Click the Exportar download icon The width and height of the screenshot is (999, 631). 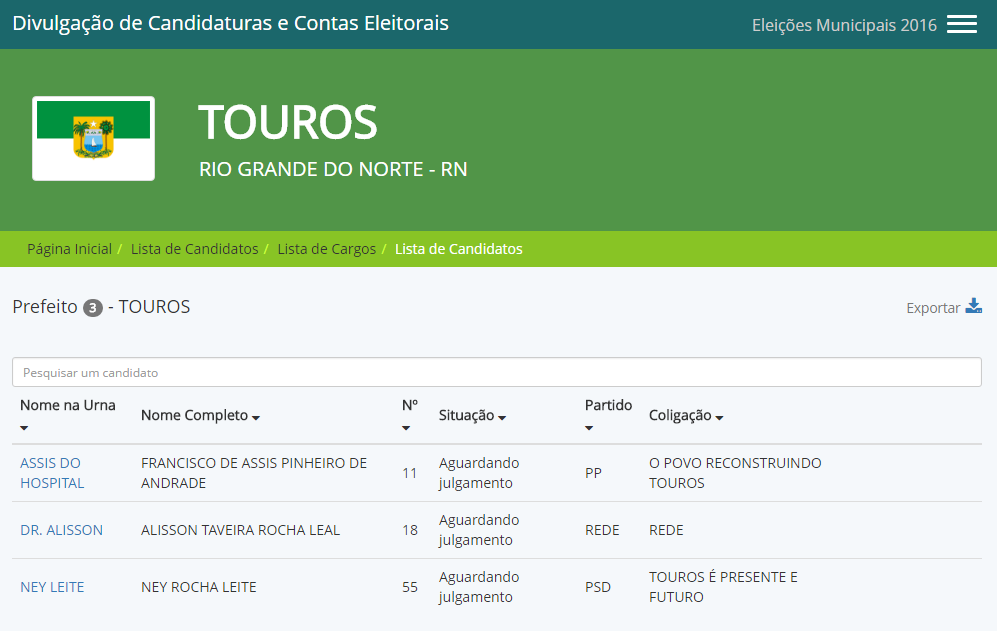pos(974,306)
